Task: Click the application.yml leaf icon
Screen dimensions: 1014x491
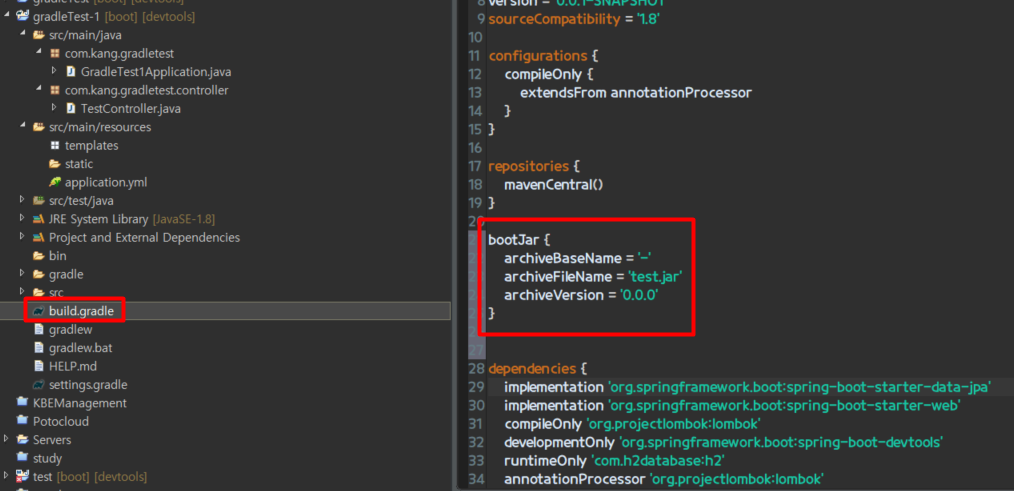Action: pos(55,182)
